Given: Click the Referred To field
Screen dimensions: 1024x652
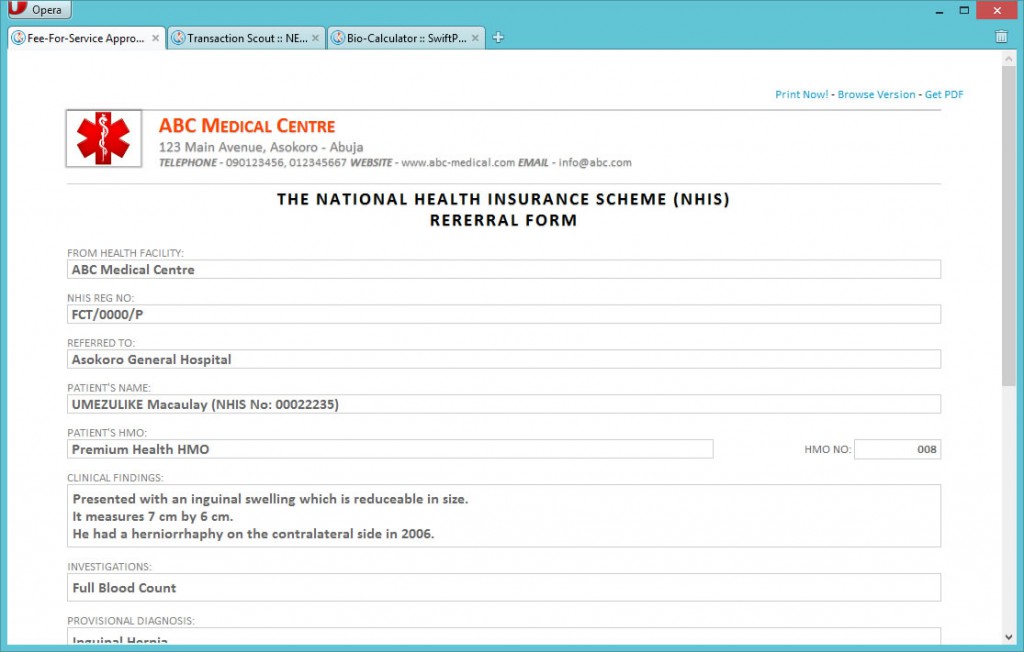Looking at the screenshot, I should (504, 359).
